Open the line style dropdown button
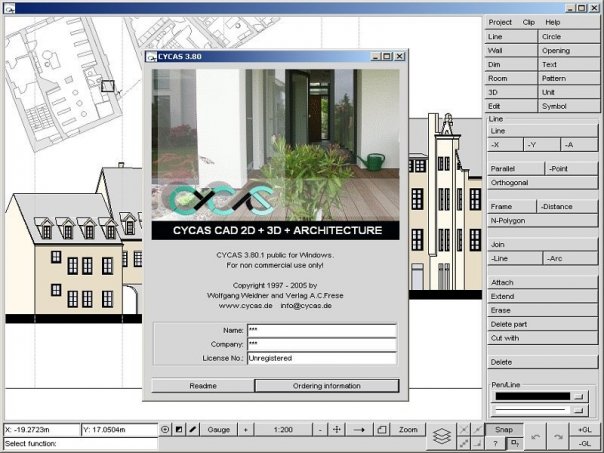 pos(579,410)
